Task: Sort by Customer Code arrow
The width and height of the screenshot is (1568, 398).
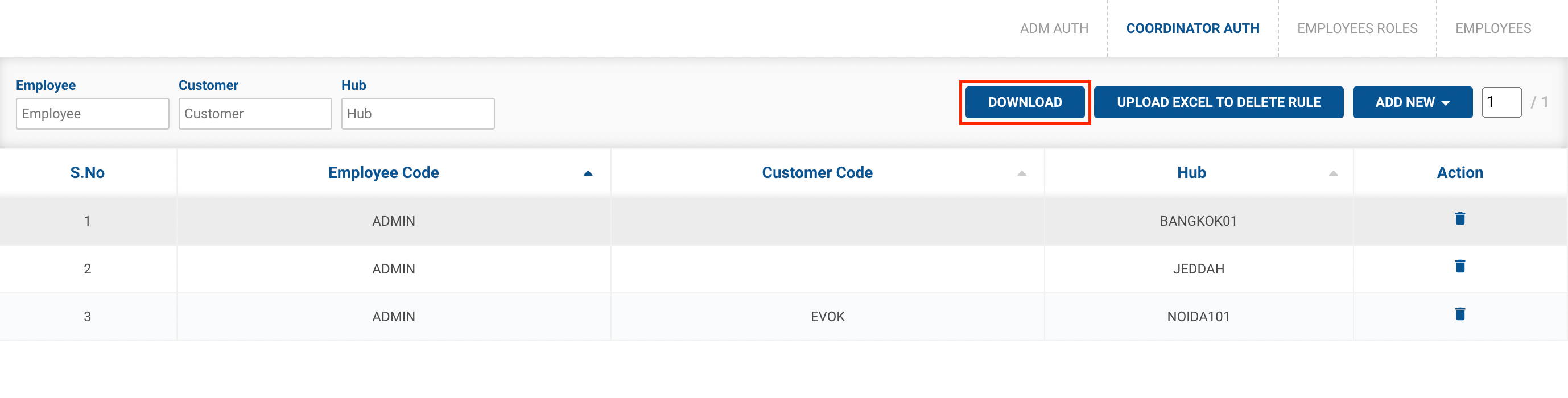Action: [x=1021, y=173]
